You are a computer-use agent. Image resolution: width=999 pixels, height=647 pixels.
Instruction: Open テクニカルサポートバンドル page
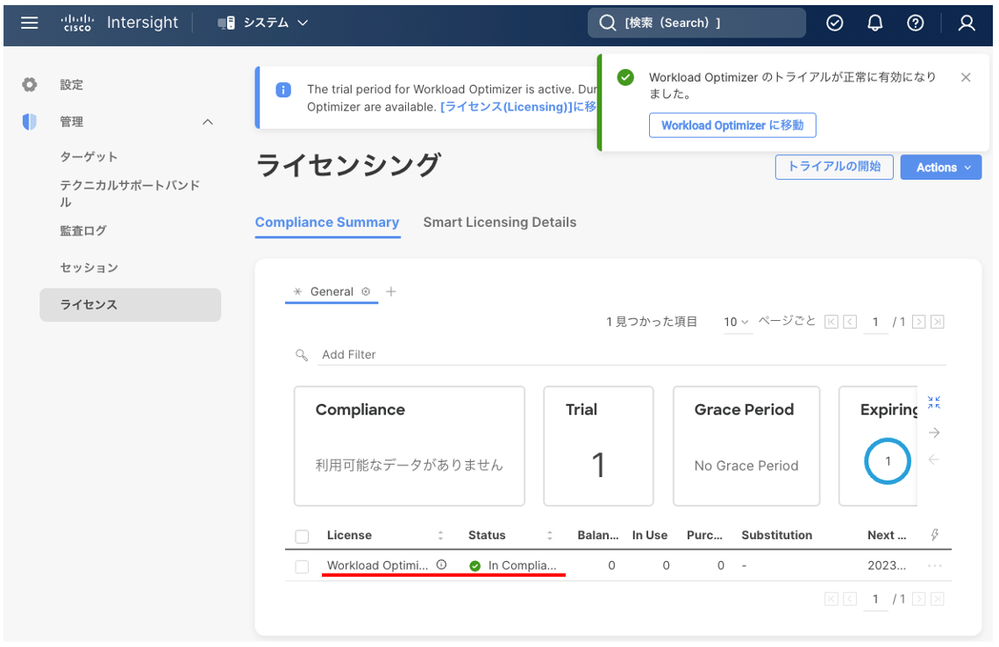pyautogui.click(x=130, y=193)
